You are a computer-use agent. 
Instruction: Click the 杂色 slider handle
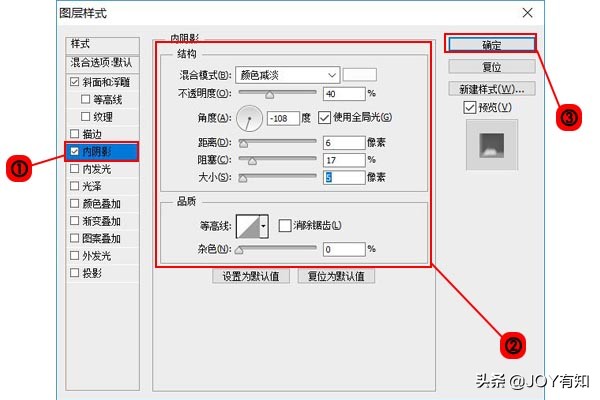coord(239,250)
